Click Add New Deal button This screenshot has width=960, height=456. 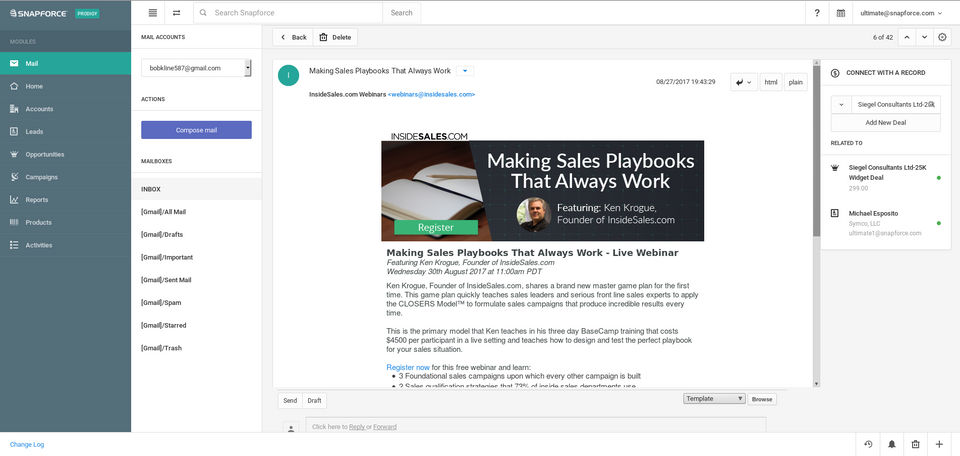885,122
